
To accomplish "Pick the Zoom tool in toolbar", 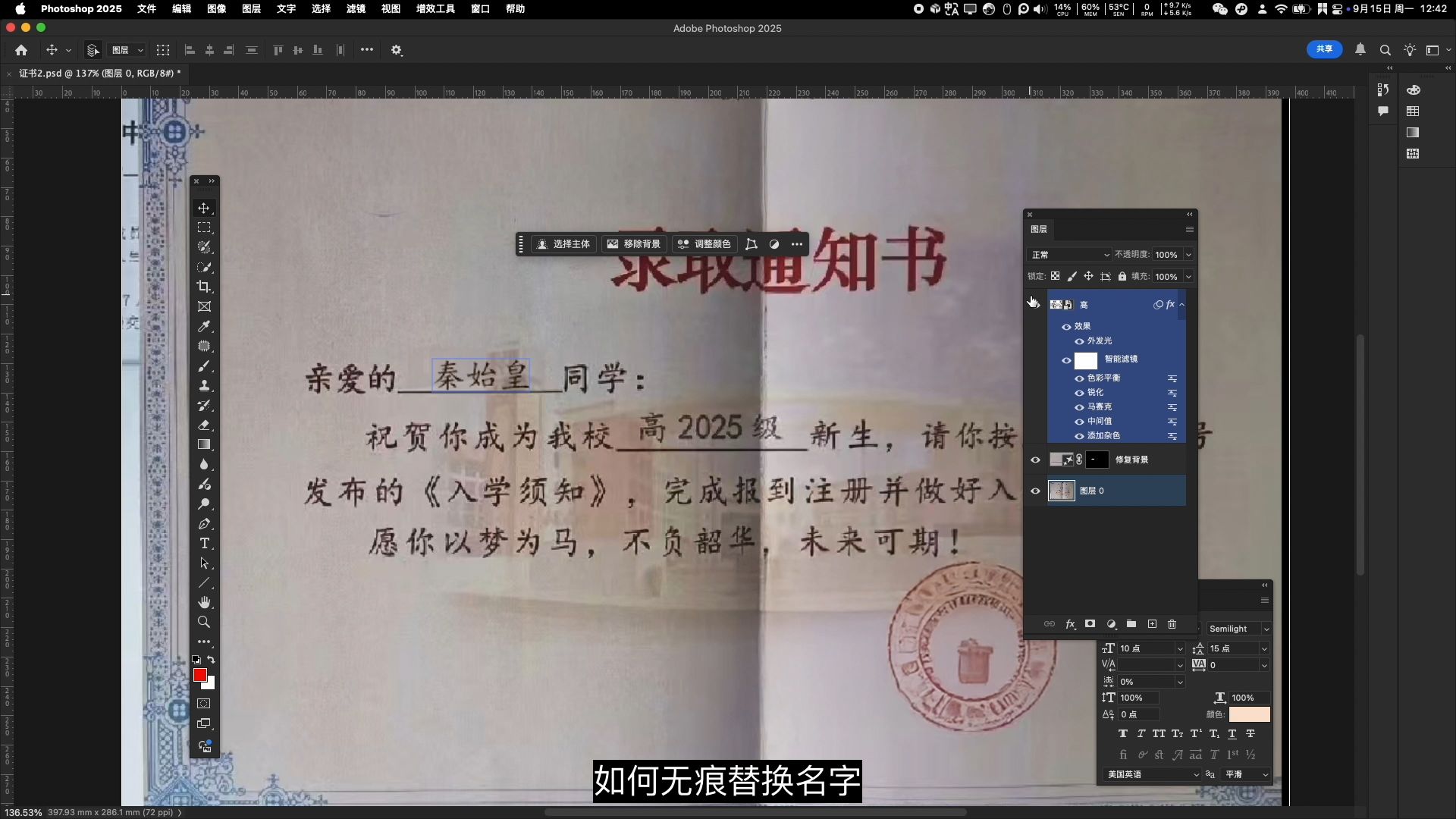I will point(204,622).
